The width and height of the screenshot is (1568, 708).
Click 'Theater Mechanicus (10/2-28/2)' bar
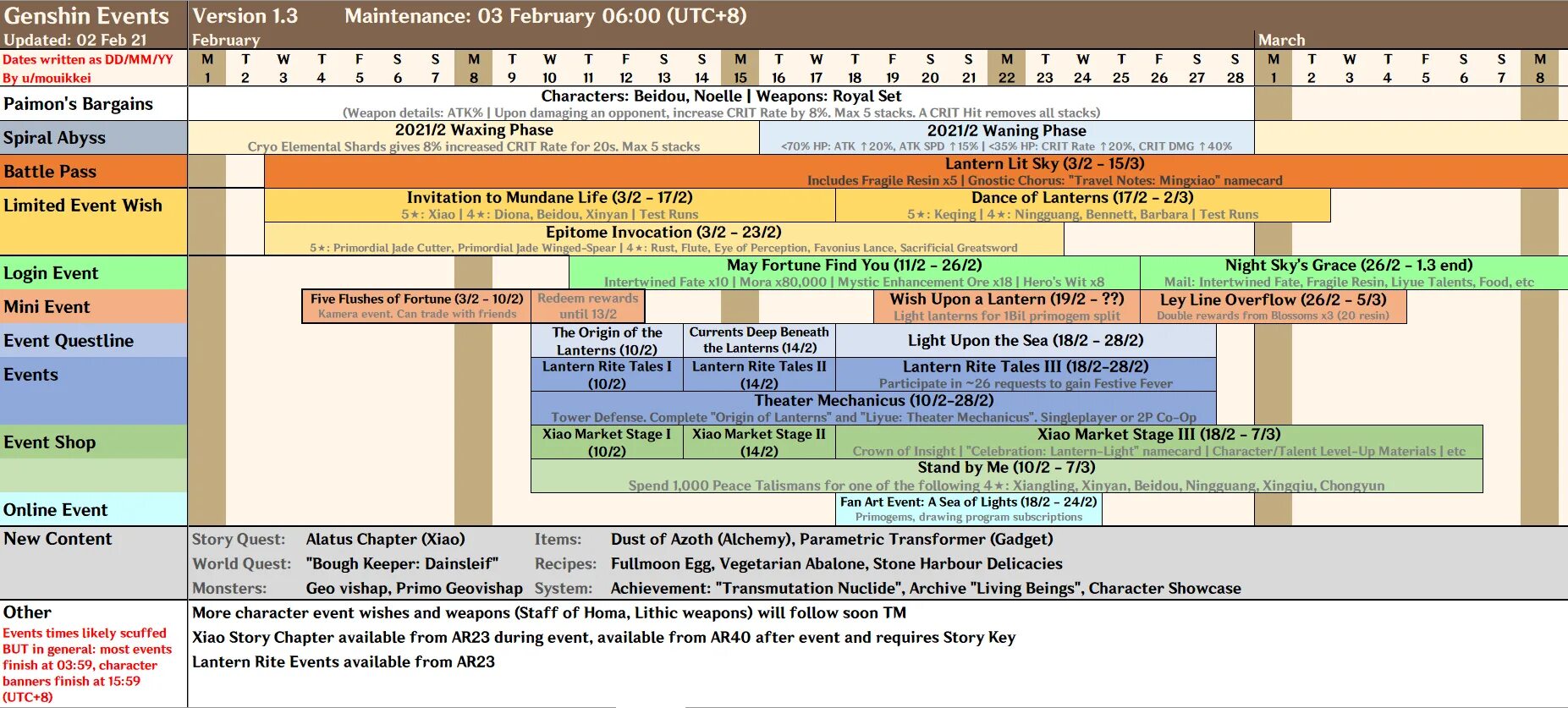(873, 408)
